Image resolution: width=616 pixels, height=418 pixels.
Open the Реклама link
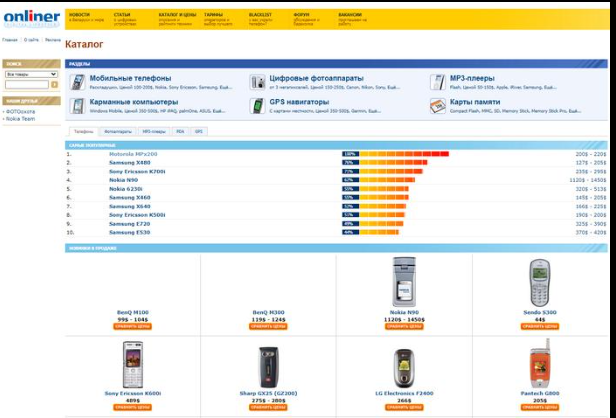click(x=53, y=40)
